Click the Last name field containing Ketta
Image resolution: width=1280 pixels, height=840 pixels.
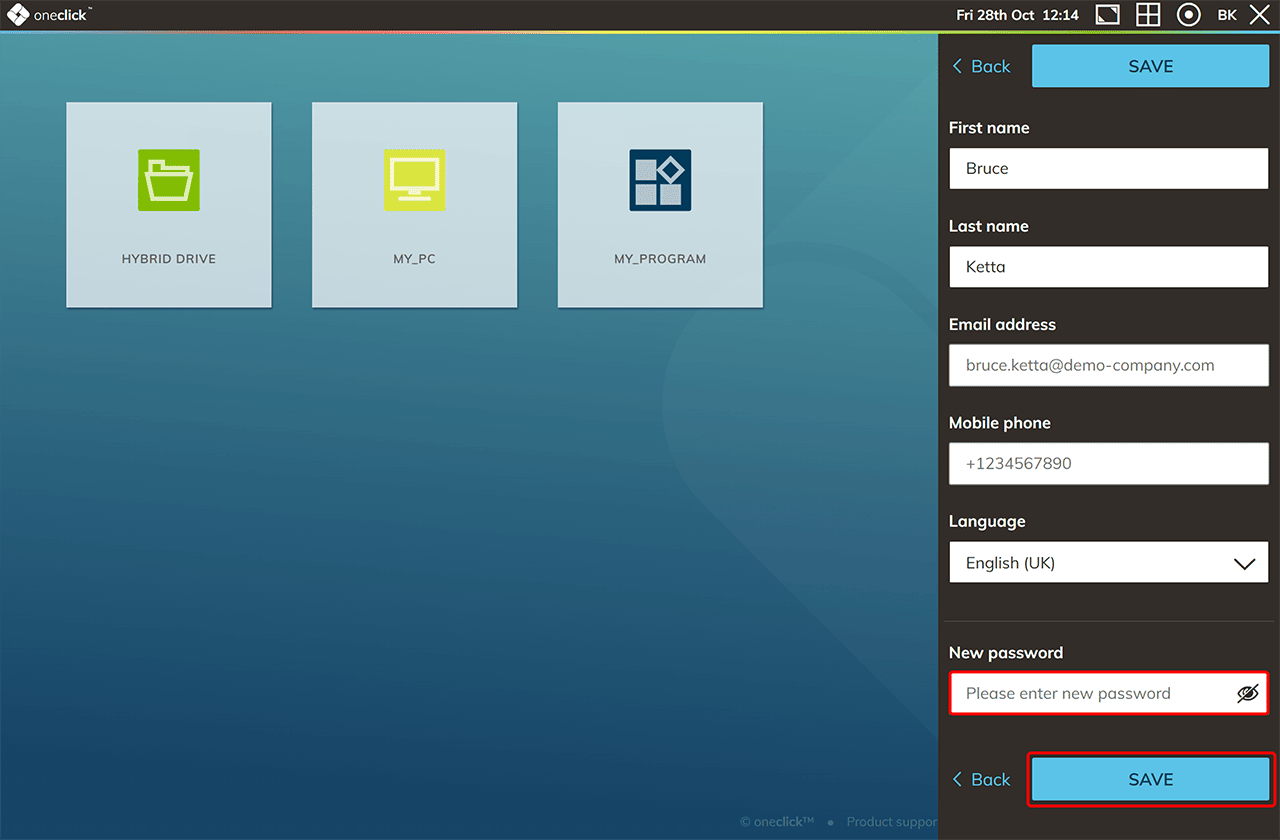click(x=1108, y=267)
